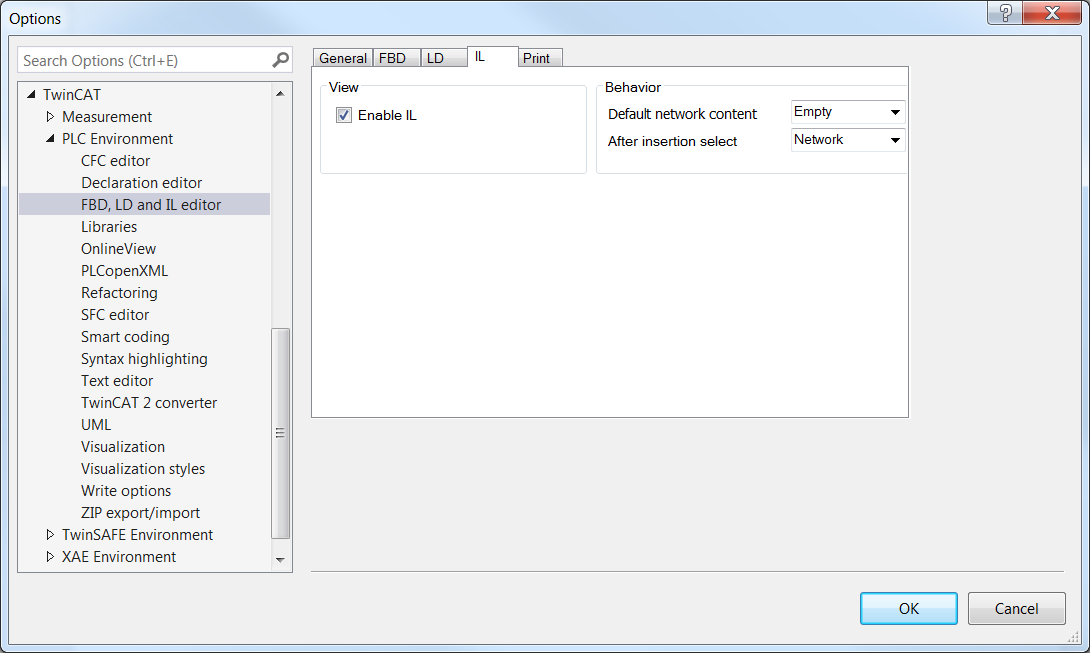Viewport: 1090px width, 653px height.
Task: Open Visualization styles options
Action: (x=143, y=469)
